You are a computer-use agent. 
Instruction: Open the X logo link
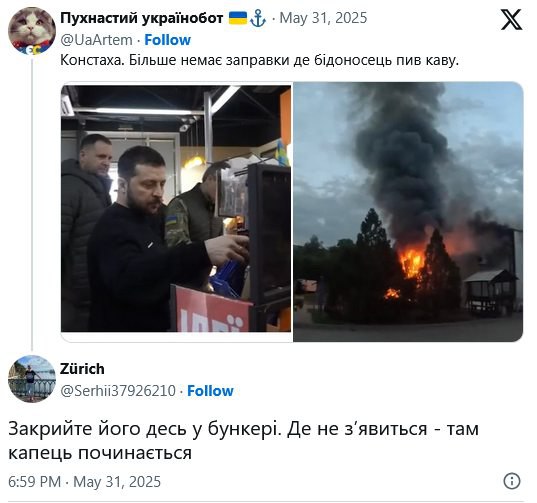click(511, 20)
